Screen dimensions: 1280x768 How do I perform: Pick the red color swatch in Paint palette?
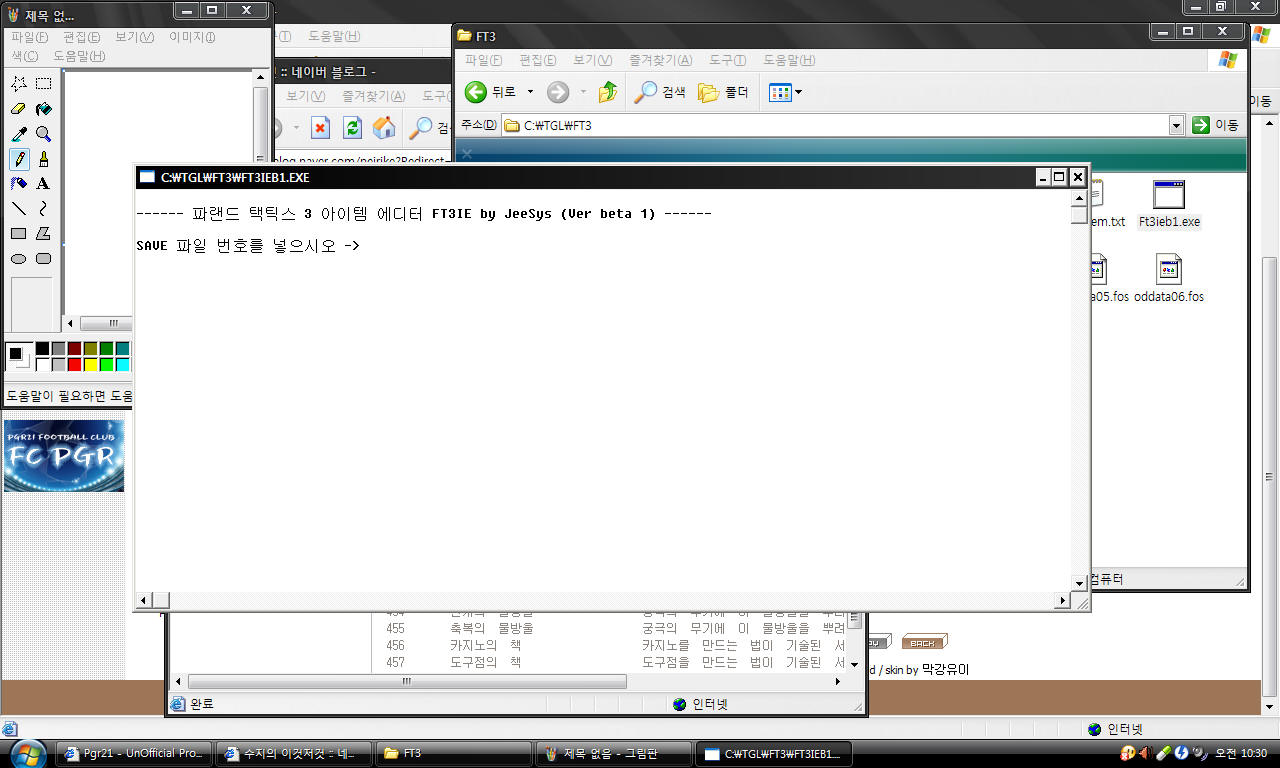tap(74, 364)
